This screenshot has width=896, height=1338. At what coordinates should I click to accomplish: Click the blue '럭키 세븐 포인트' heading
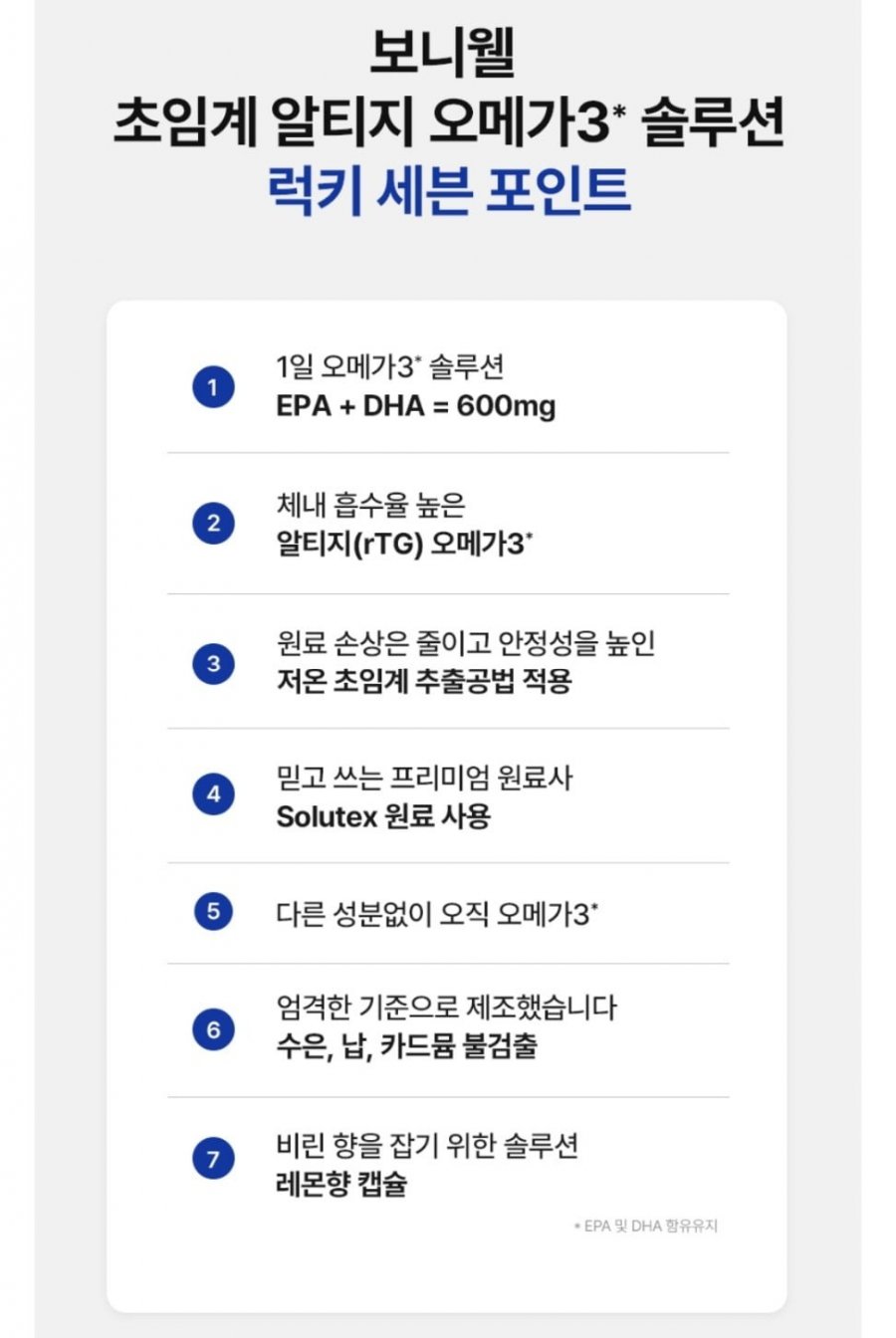(449, 190)
